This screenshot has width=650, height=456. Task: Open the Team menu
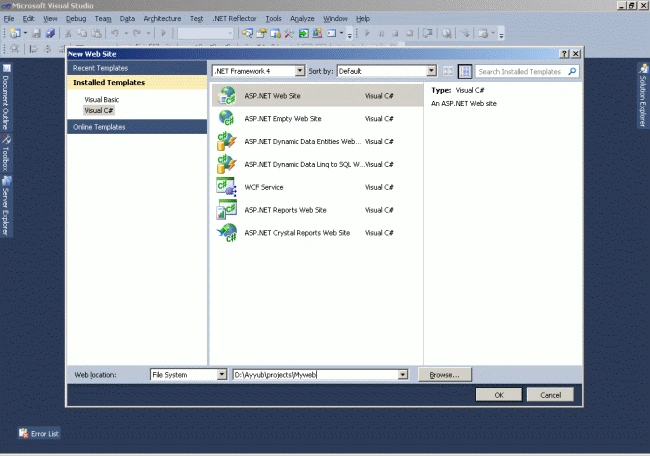point(103,19)
